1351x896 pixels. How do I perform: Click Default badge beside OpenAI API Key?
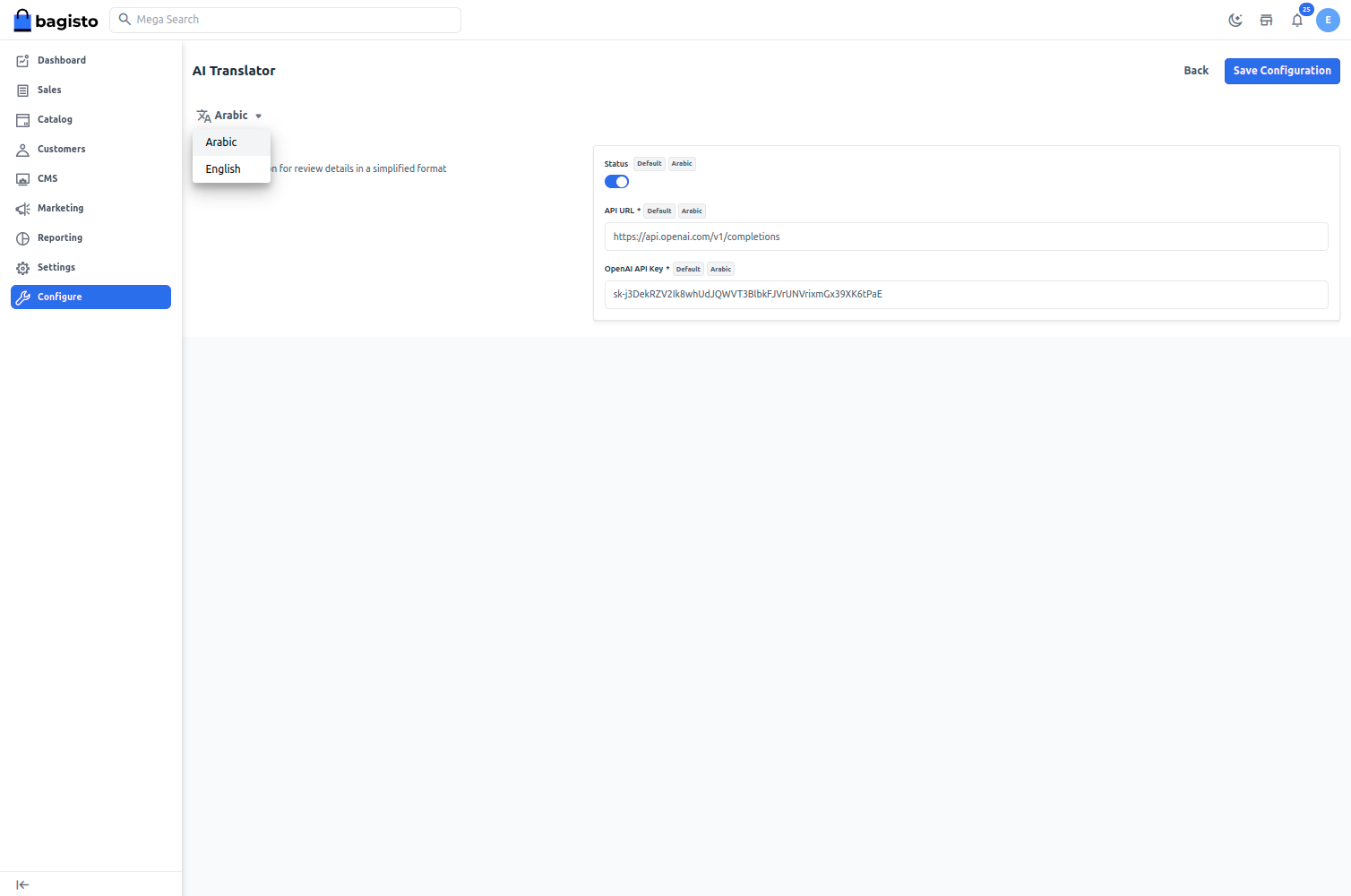tap(688, 270)
